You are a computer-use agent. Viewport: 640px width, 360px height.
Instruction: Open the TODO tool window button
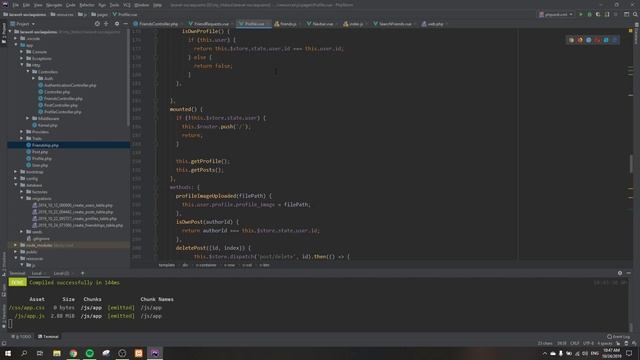pyautogui.click(x=21, y=337)
